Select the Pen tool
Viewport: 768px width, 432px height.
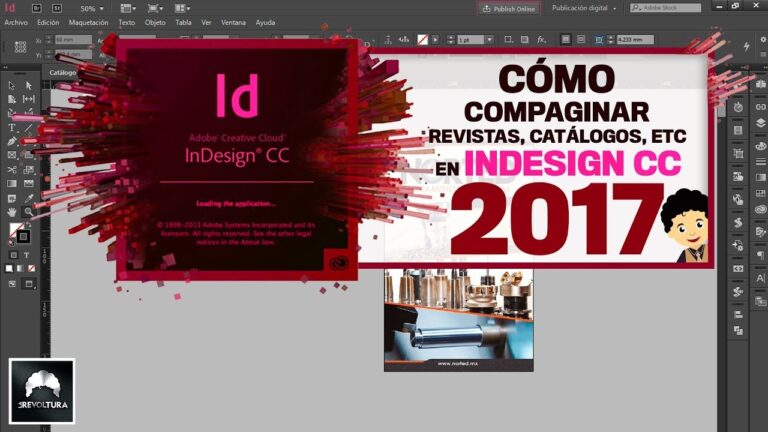12,142
